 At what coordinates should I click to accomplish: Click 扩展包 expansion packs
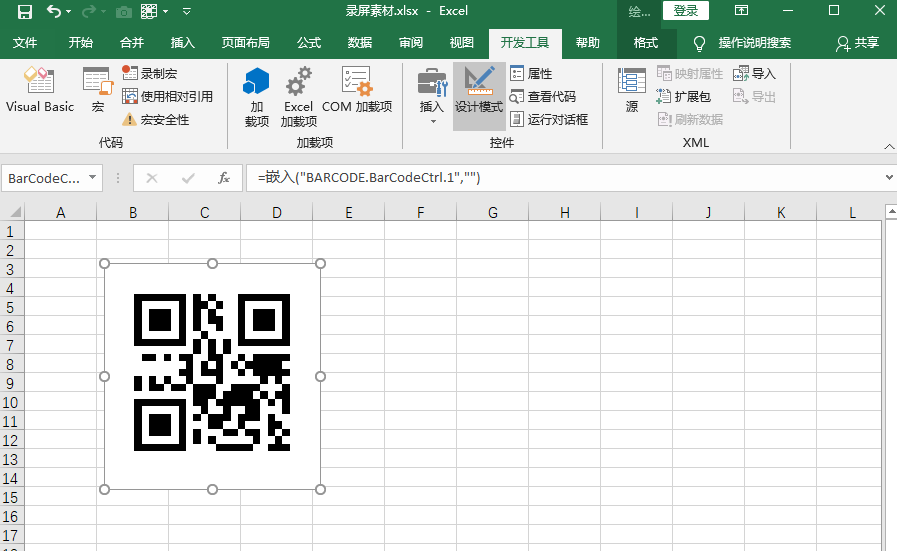click(x=684, y=96)
